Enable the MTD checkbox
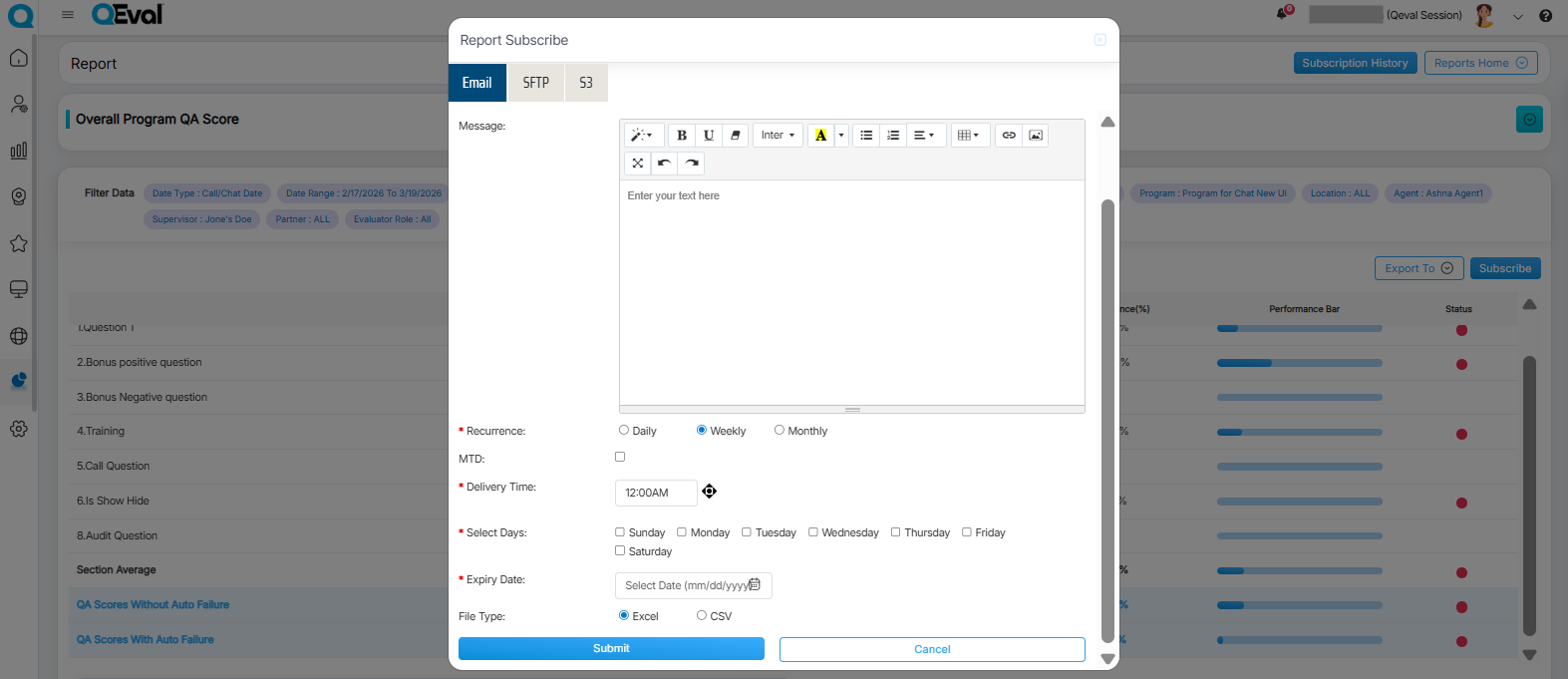 tap(620, 457)
